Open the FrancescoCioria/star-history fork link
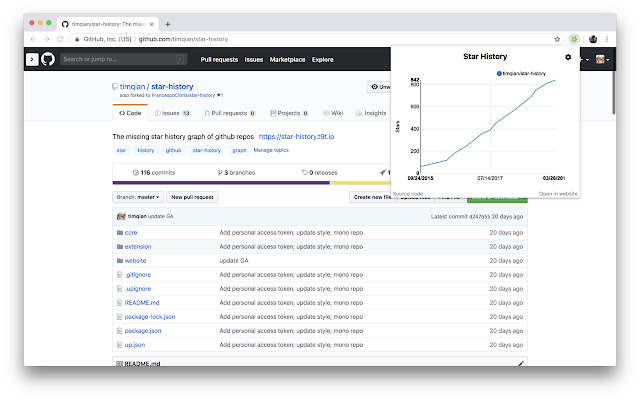The image size is (640, 400). [x=183, y=95]
